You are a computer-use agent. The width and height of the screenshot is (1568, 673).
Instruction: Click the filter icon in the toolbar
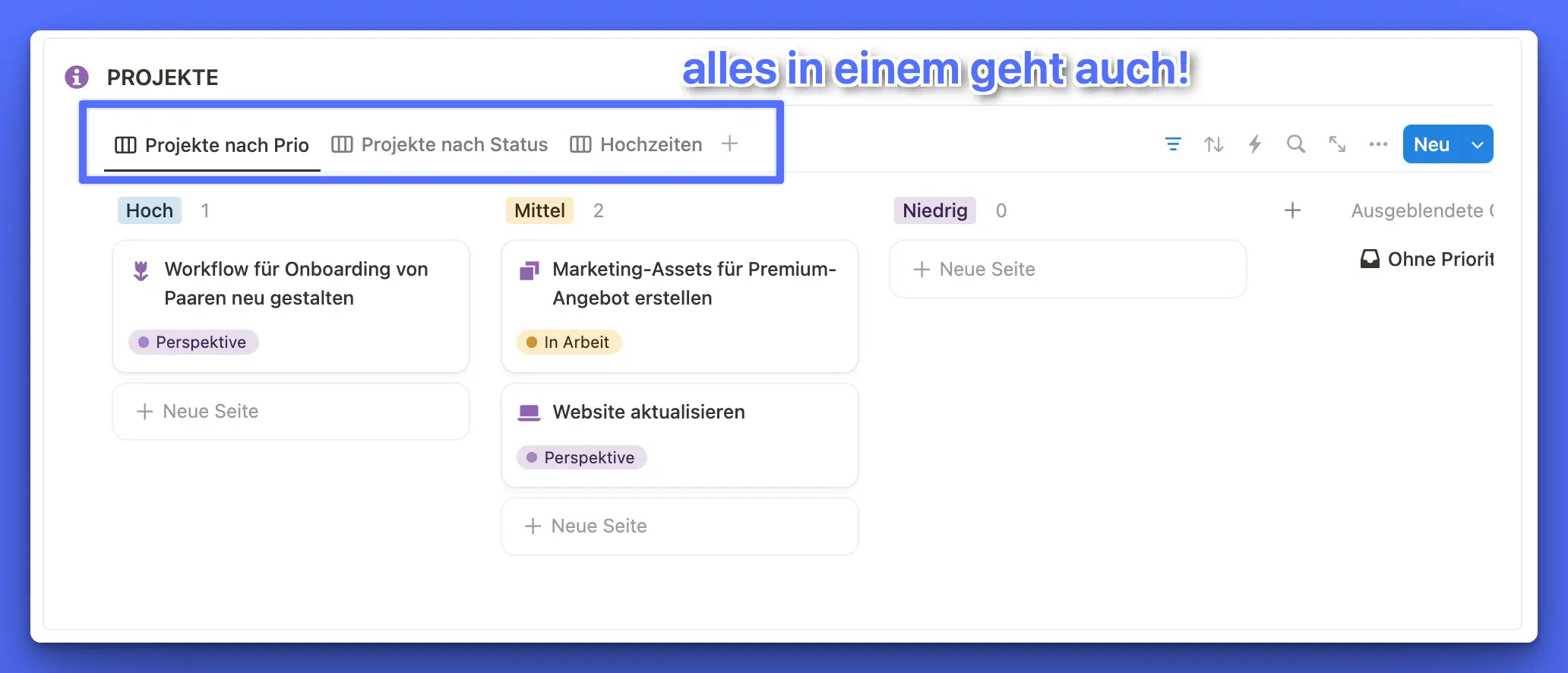coord(1173,144)
